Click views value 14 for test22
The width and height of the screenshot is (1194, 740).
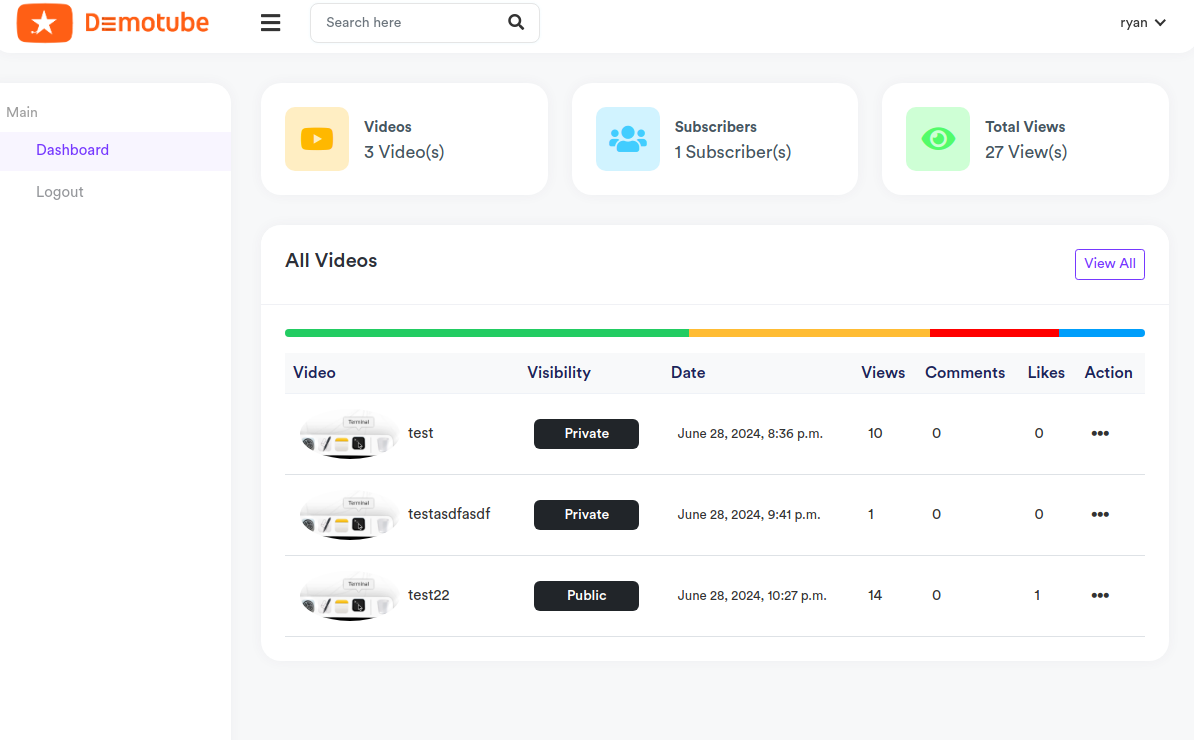[875, 595]
